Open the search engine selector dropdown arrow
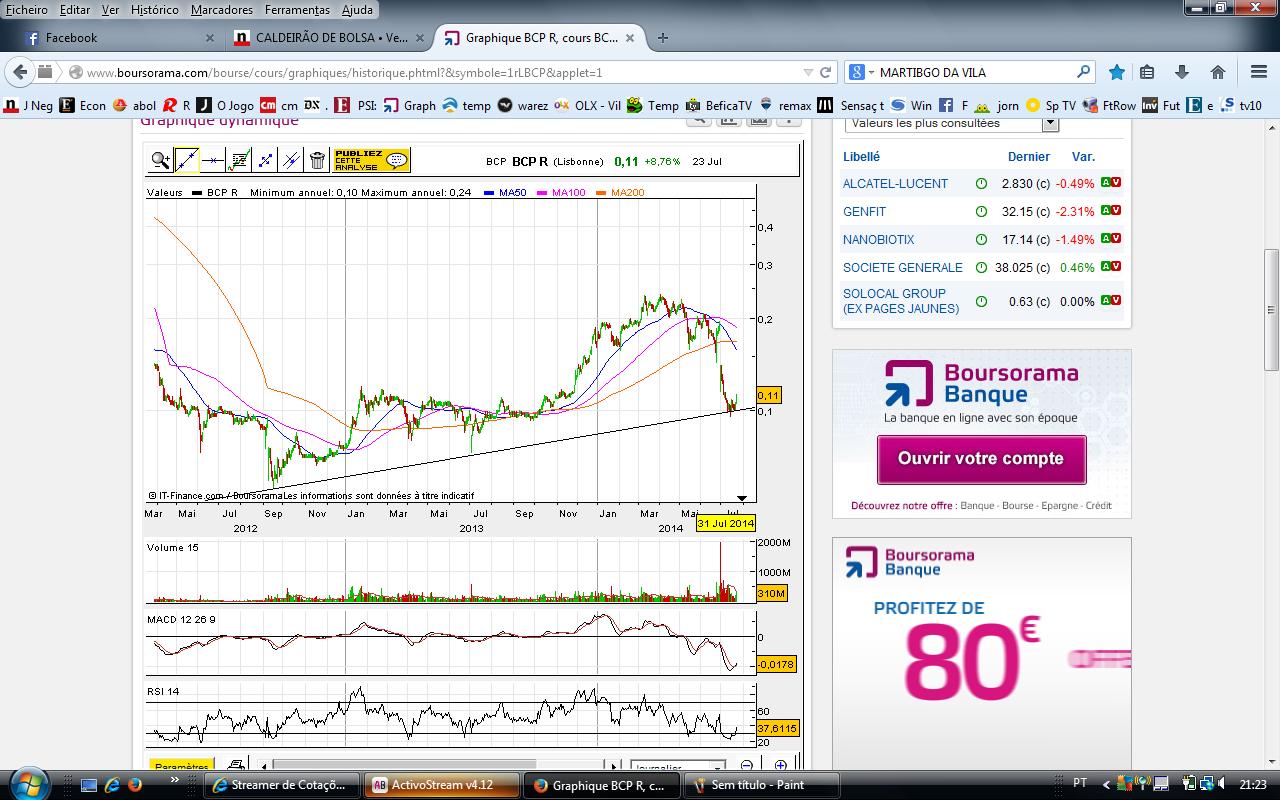This screenshot has height=800, width=1280. tap(870, 72)
